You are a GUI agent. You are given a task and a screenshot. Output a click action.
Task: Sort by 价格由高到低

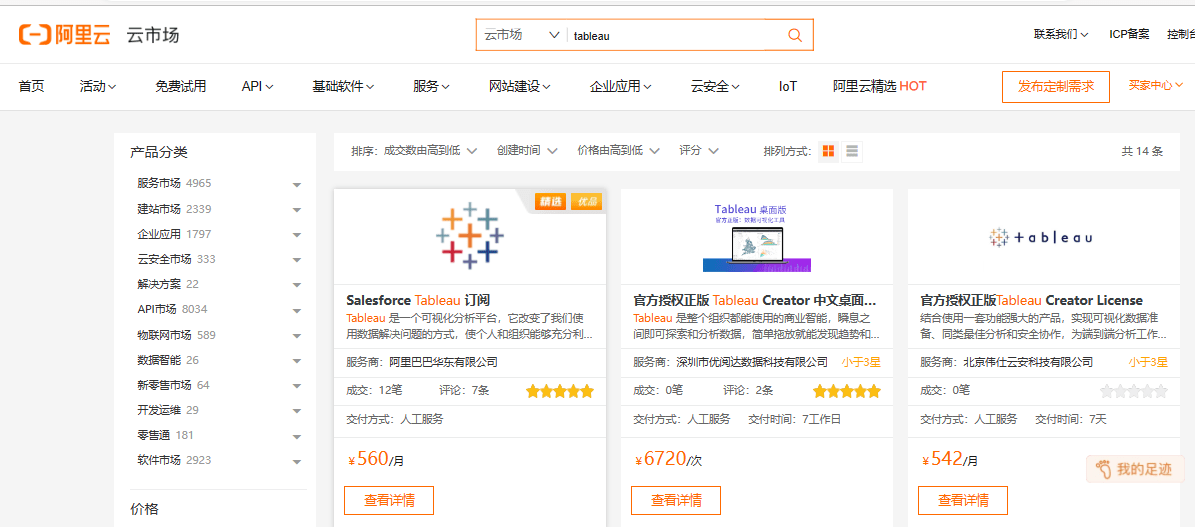click(x=618, y=151)
